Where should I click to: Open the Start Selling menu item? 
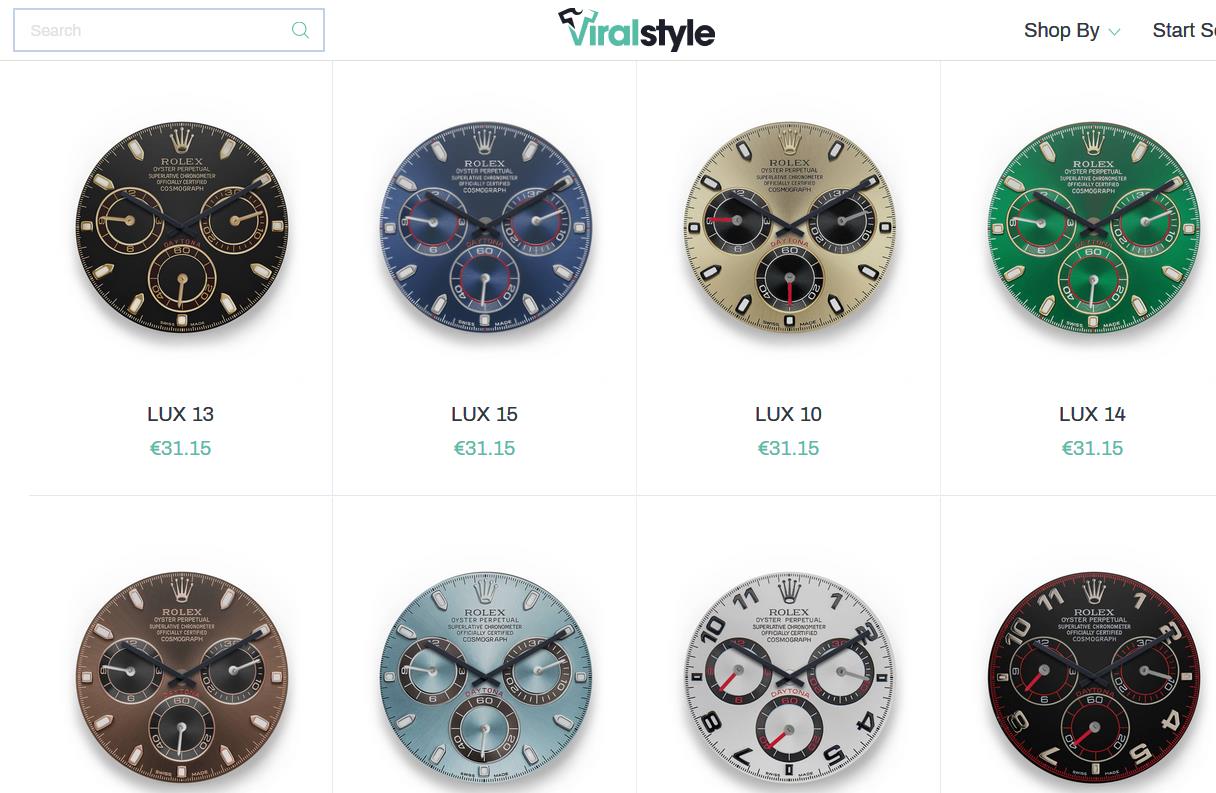[x=1184, y=30]
